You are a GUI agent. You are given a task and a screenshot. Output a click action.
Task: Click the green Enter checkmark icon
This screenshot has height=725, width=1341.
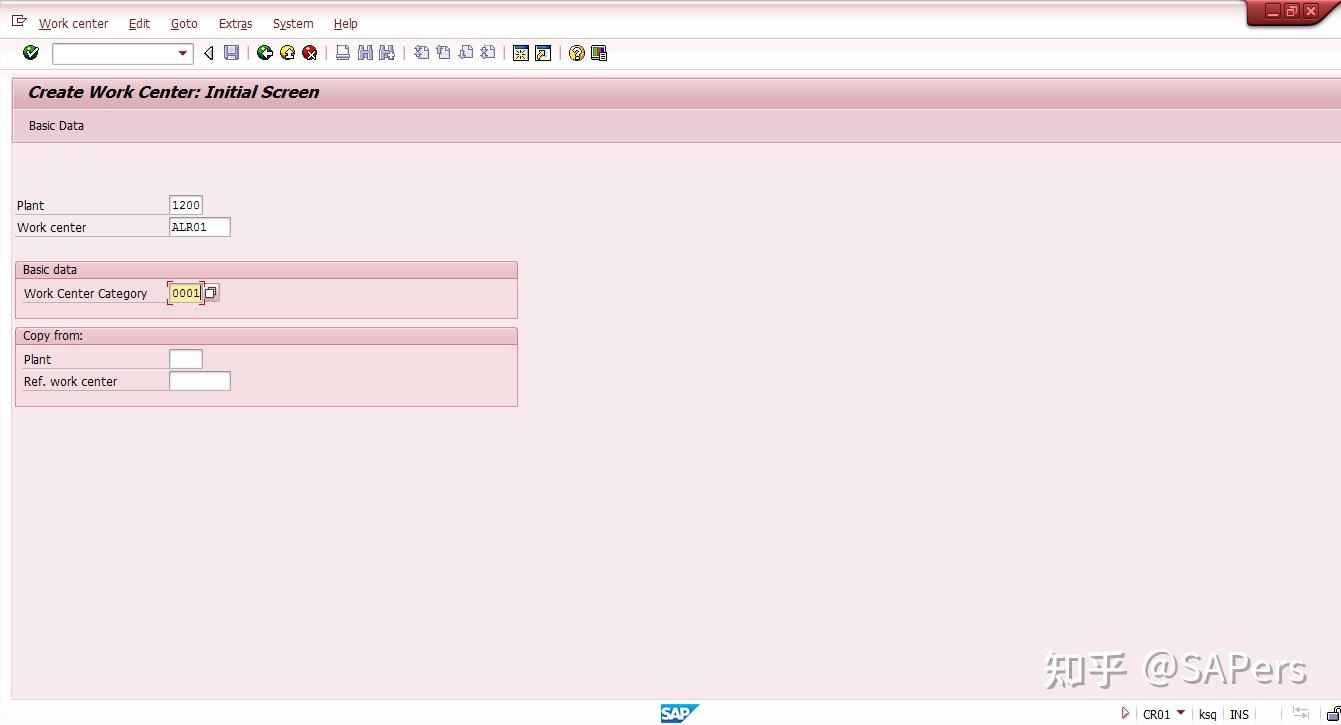click(29, 53)
